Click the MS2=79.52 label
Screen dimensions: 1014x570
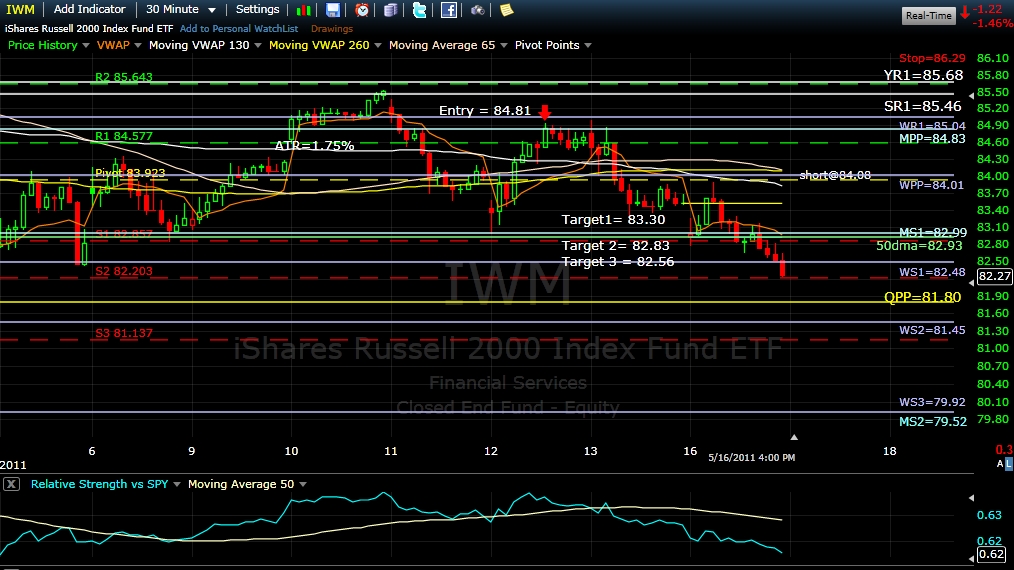pyautogui.click(x=933, y=421)
